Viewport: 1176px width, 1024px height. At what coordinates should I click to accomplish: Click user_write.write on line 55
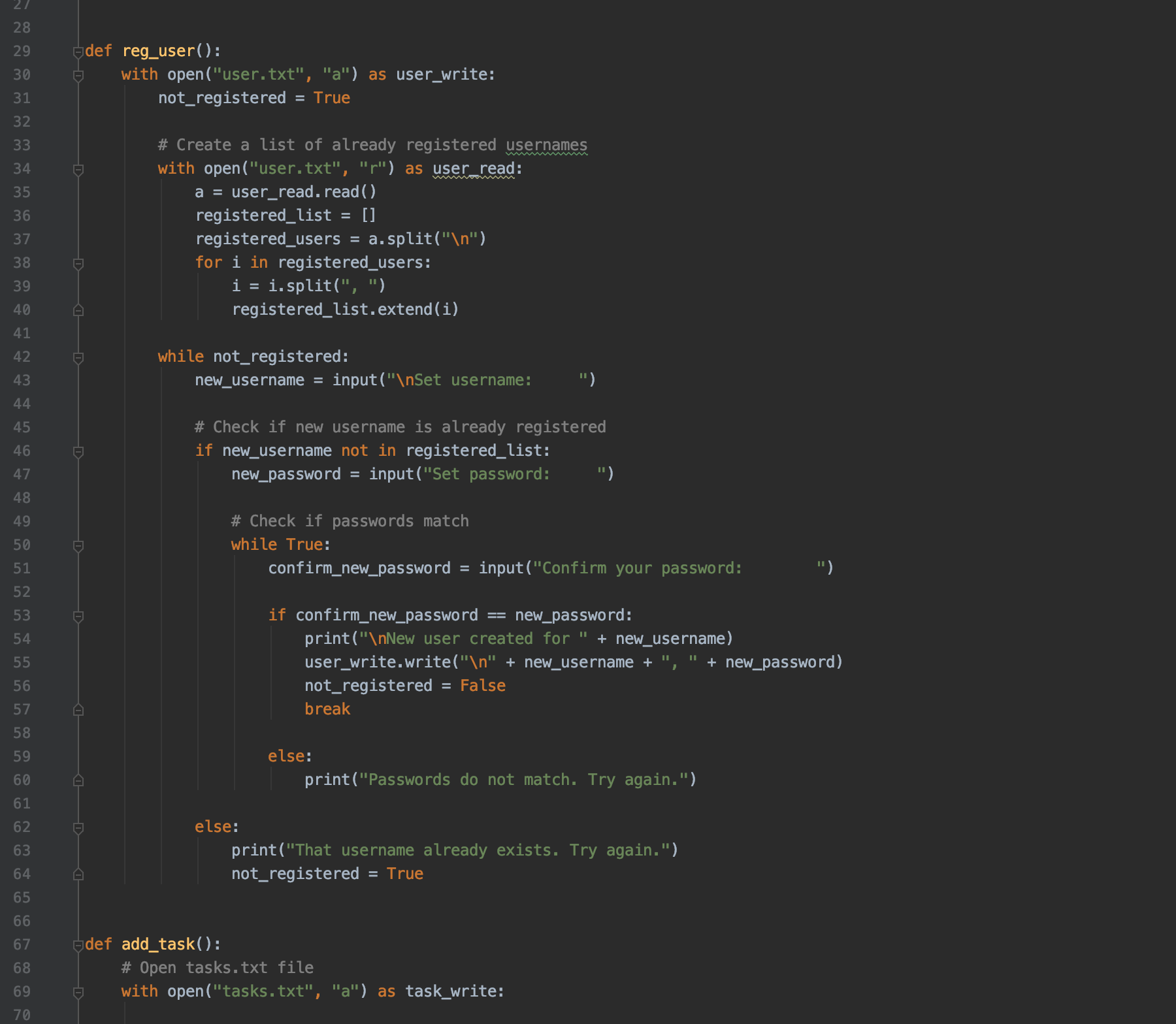point(378,662)
